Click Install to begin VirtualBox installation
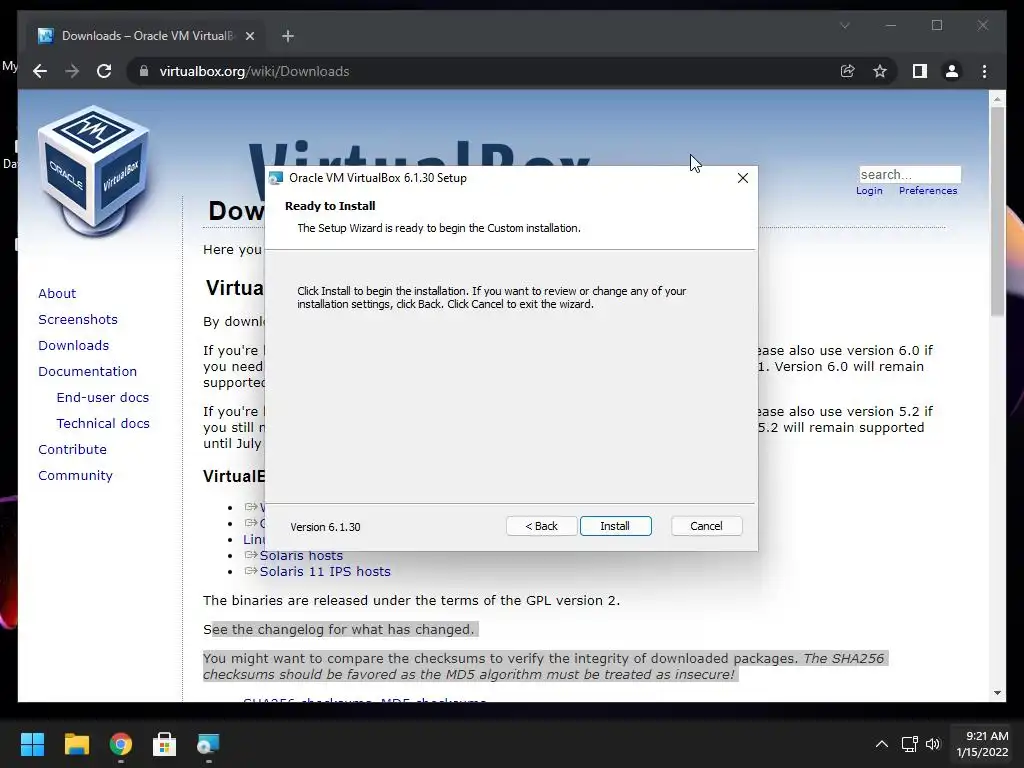This screenshot has height=768, width=1024. [615, 526]
